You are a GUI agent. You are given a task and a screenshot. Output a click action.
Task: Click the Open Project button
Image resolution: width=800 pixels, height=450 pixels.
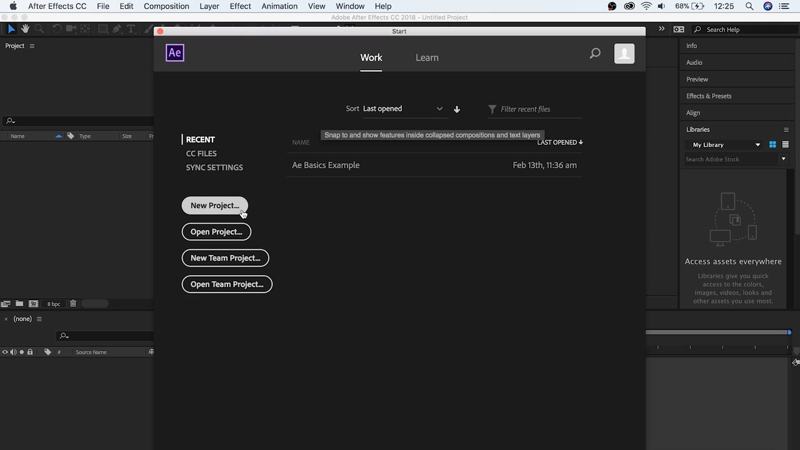[x=216, y=232]
